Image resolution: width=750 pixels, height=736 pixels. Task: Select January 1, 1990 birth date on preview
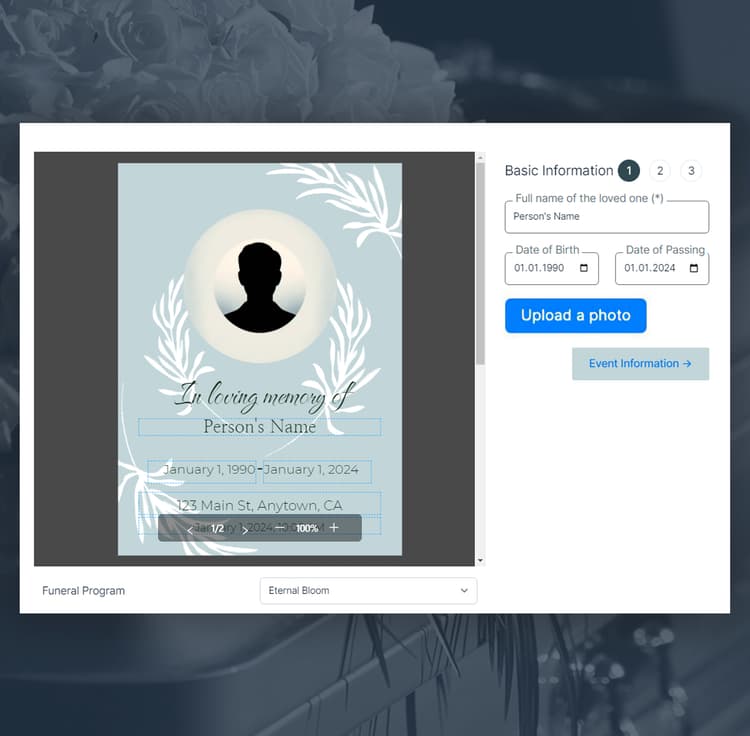[x=202, y=470]
